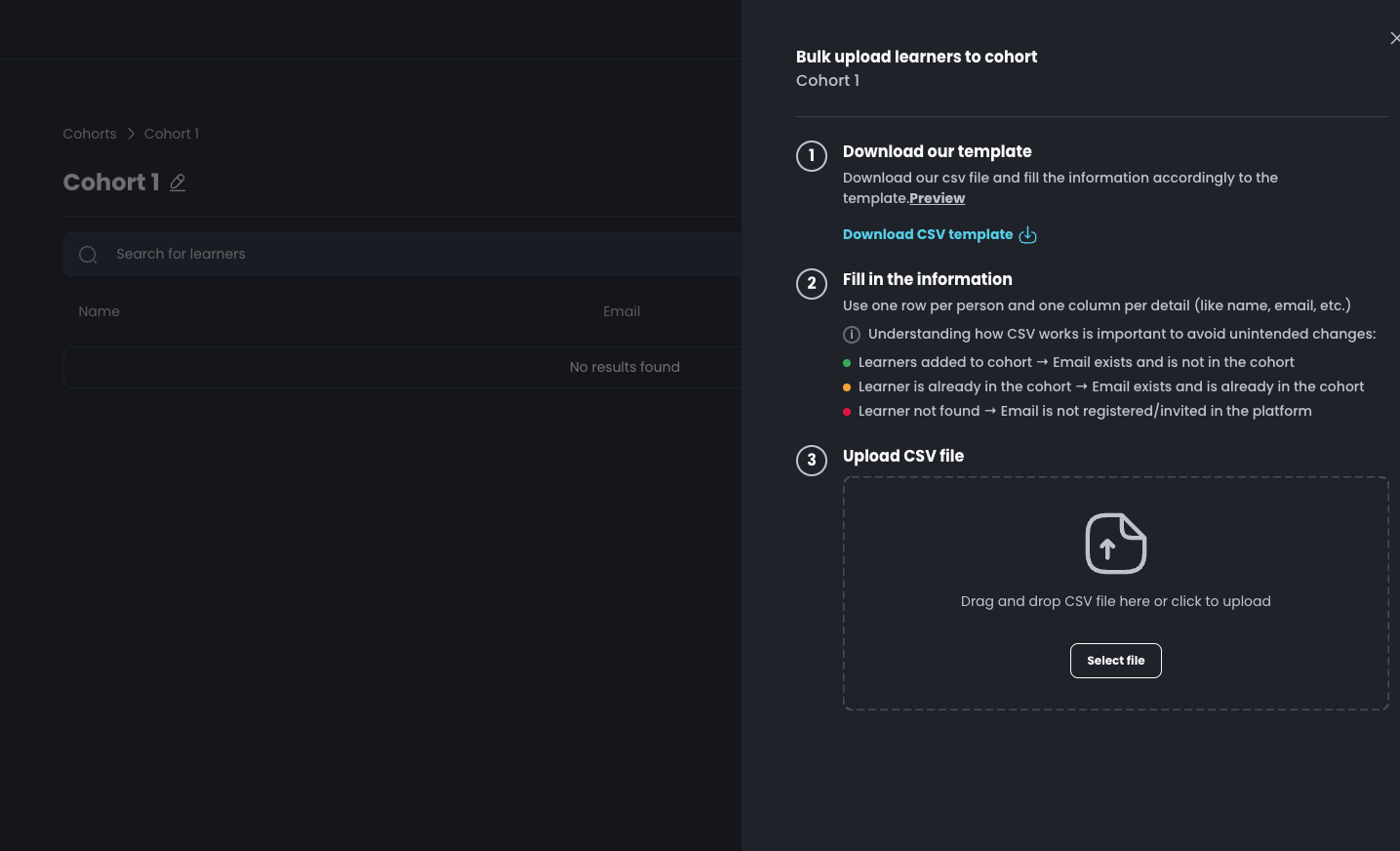
Task: Click the pencil icon to rename Cohort 1
Action: pyautogui.click(x=178, y=182)
